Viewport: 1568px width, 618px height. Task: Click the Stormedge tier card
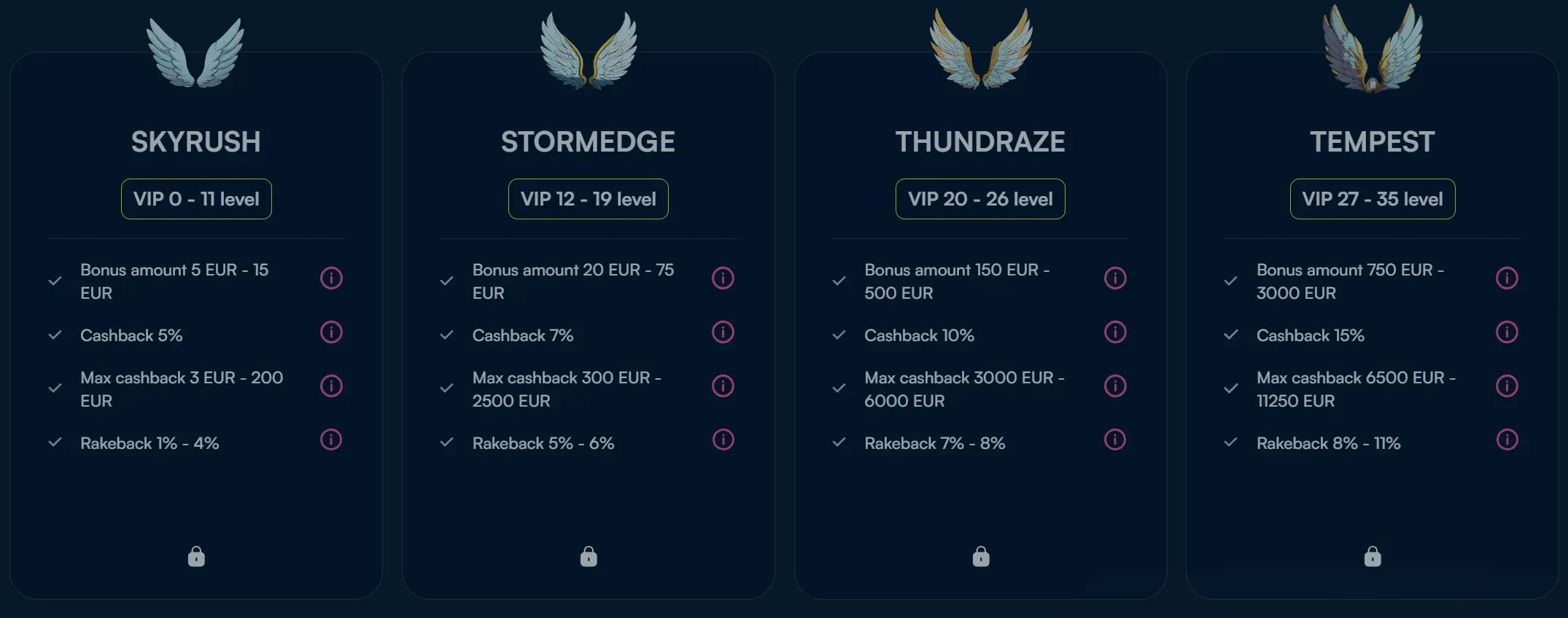coord(588,496)
